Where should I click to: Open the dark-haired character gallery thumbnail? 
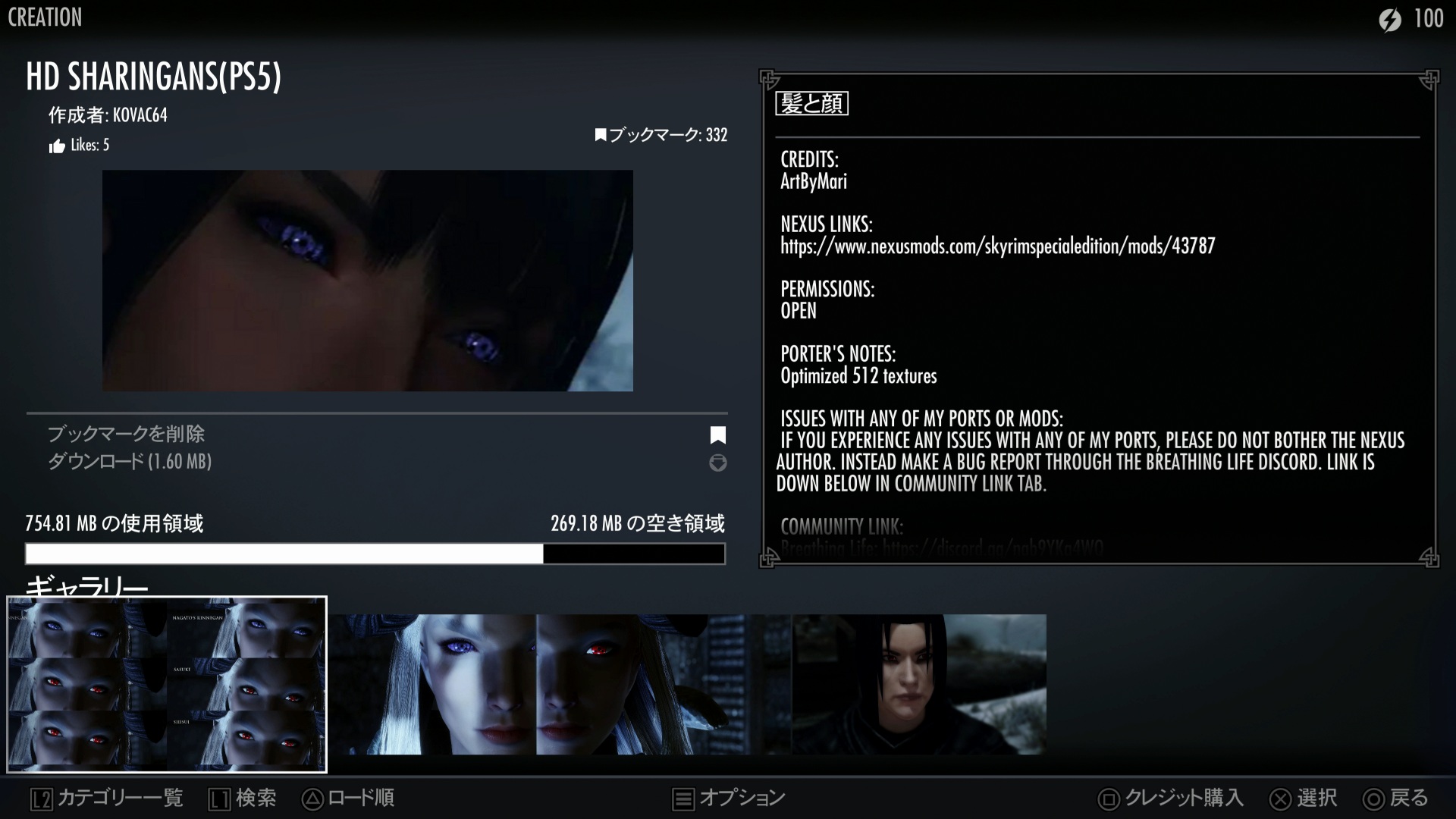[919, 684]
